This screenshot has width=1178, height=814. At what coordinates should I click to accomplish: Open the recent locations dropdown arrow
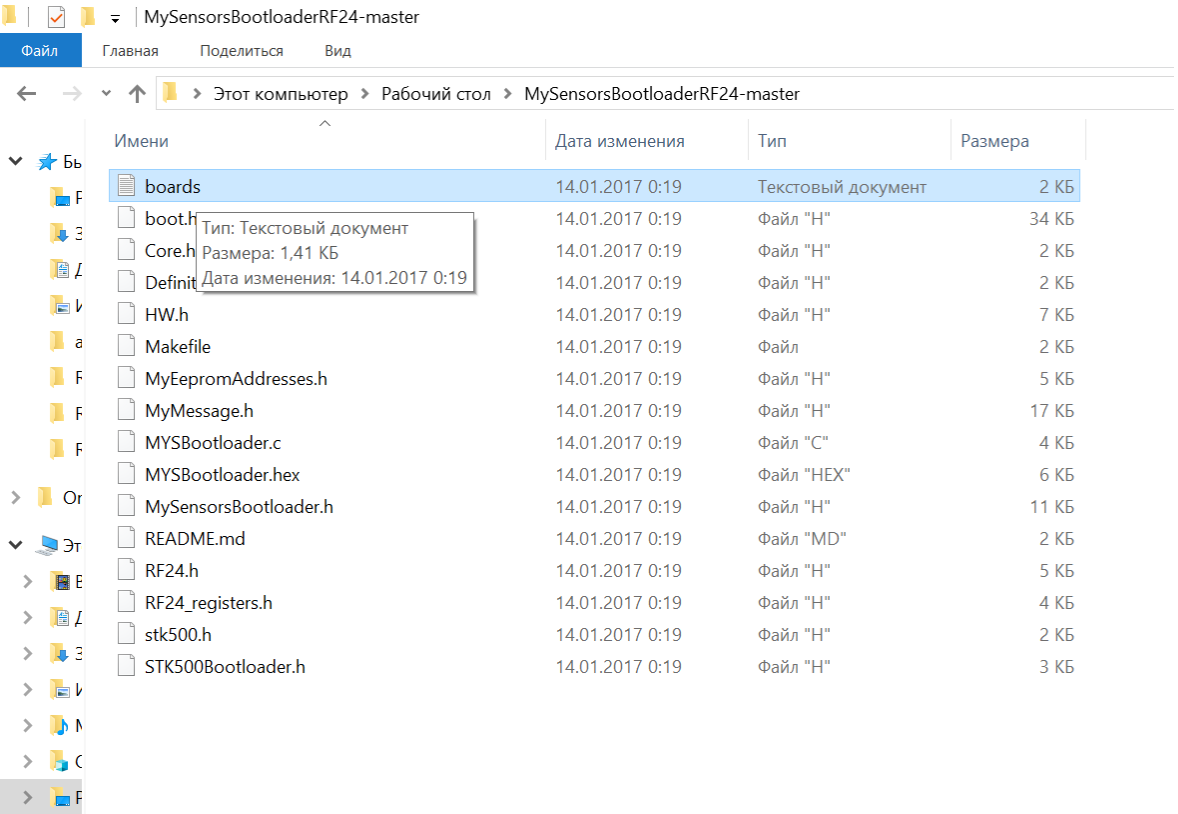107,94
